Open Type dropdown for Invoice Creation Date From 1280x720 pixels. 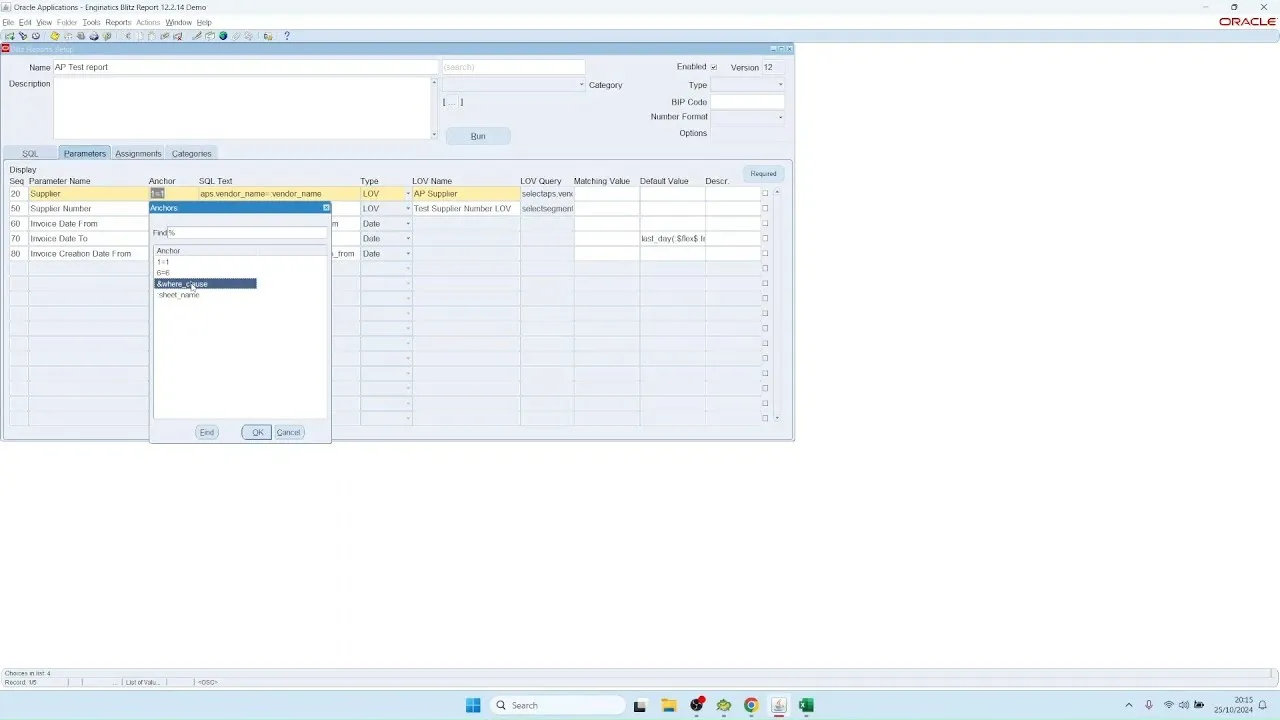click(x=408, y=254)
